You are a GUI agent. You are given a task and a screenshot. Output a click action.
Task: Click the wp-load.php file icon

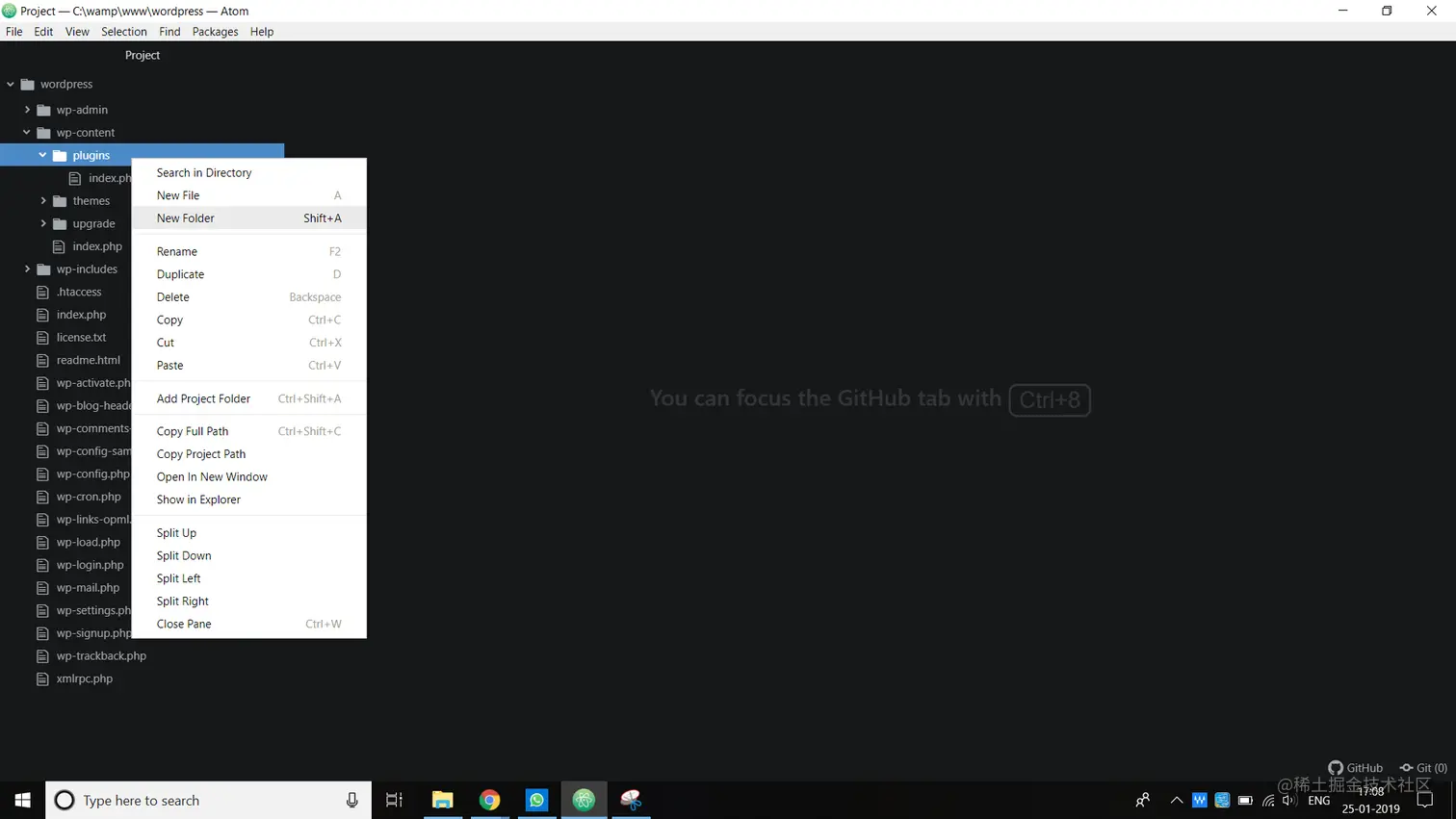pyautogui.click(x=42, y=542)
